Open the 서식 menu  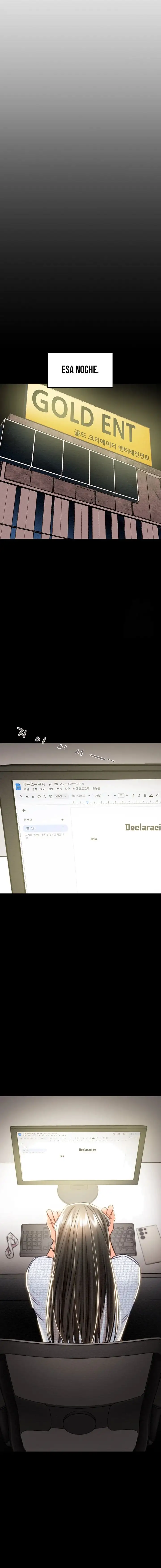click(x=59, y=789)
